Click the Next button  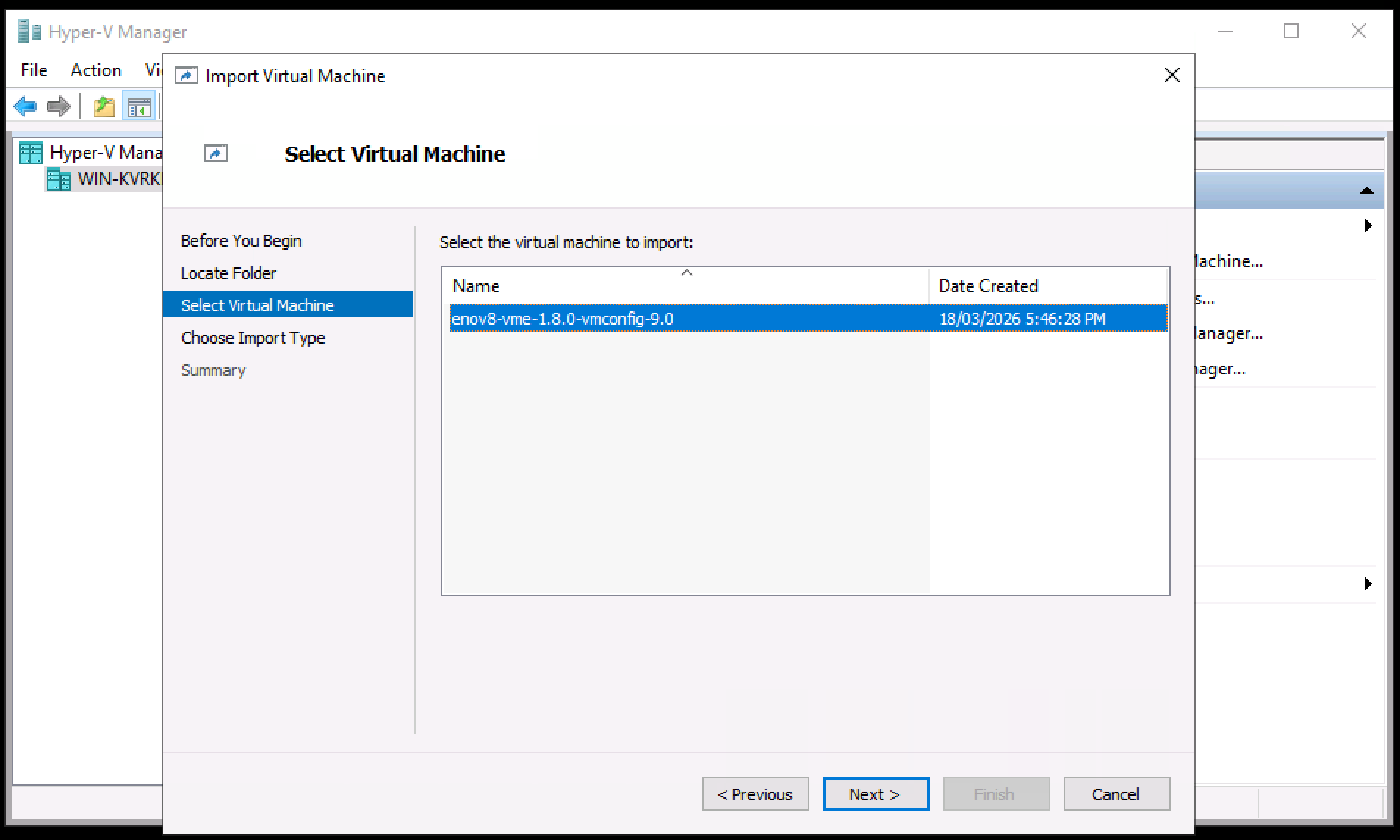click(875, 794)
